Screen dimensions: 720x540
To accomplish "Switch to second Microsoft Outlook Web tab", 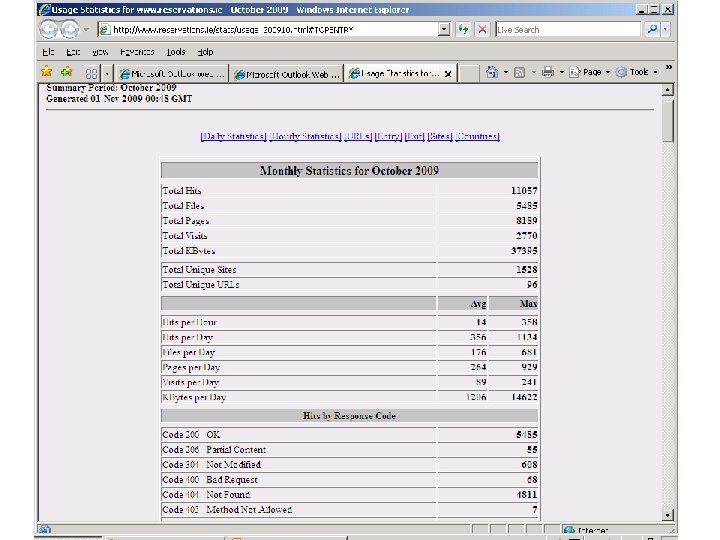I will tap(287, 74).
